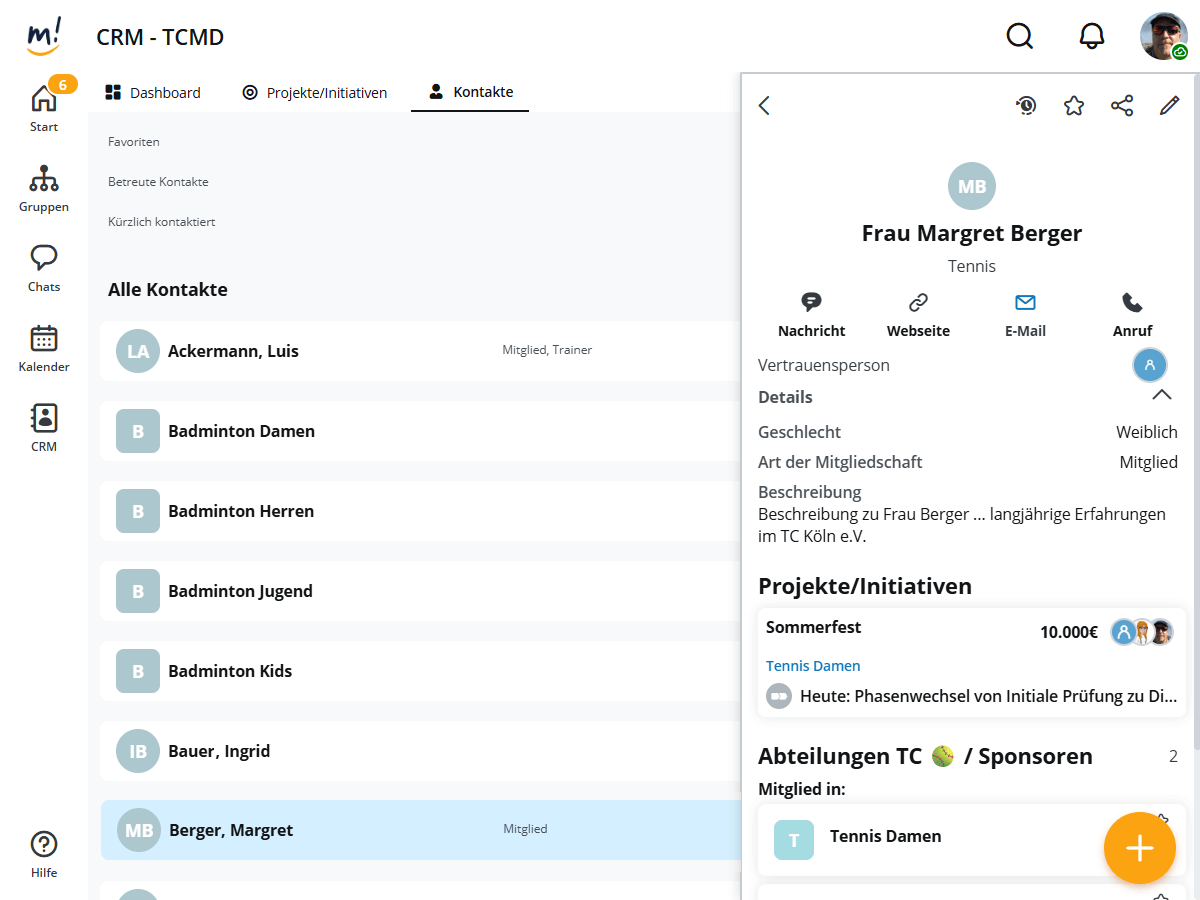
Task: Open the search magnifier icon
Action: (x=1019, y=37)
